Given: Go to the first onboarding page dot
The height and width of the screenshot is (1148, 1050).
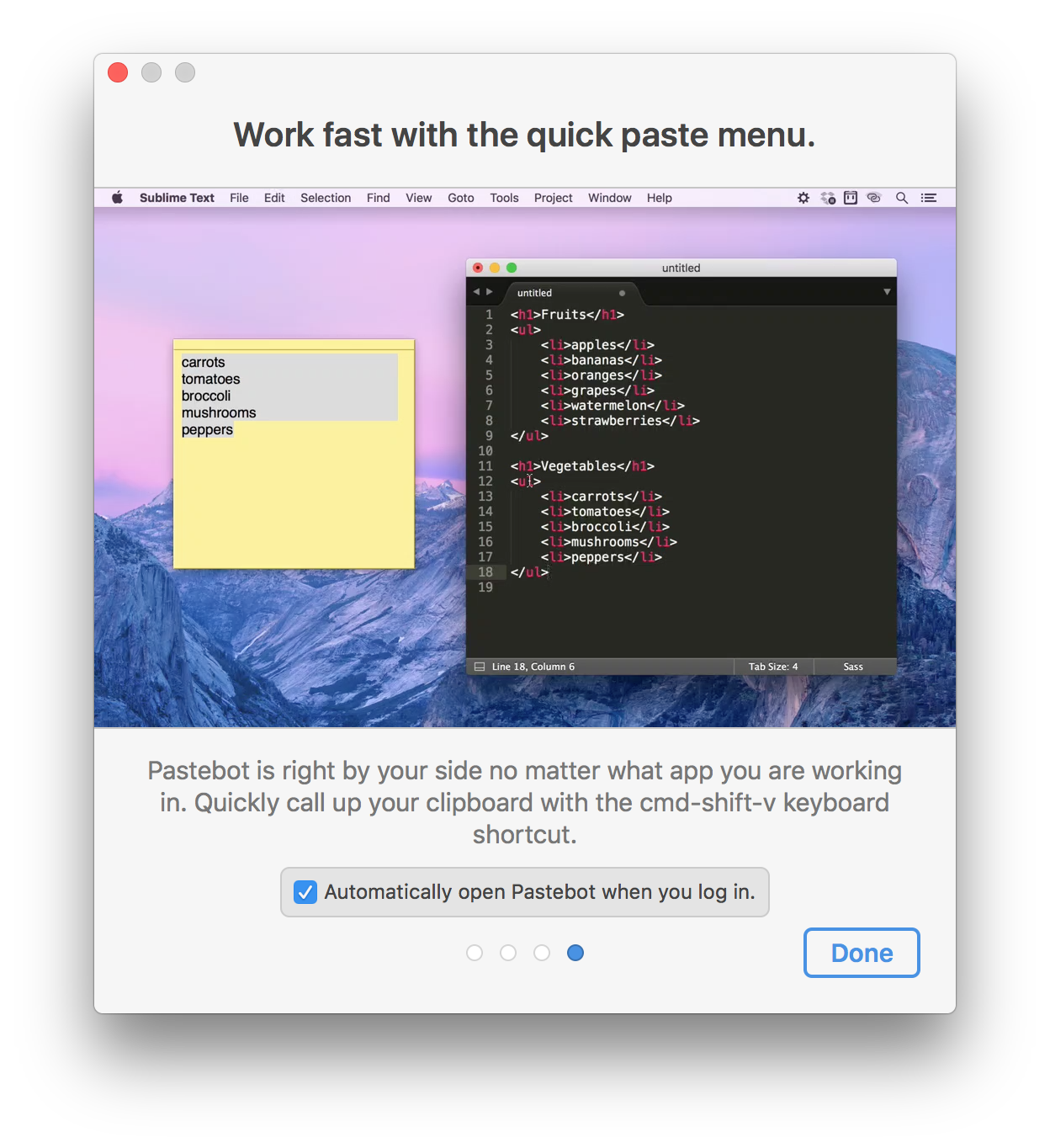Looking at the screenshot, I should point(475,953).
